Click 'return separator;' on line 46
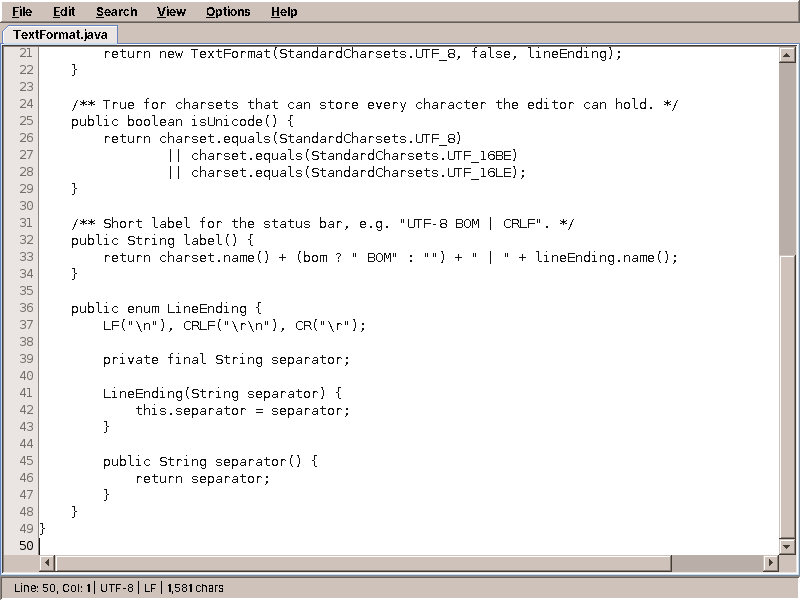Viewport: 800px width, 600px height. coord(202,479)
